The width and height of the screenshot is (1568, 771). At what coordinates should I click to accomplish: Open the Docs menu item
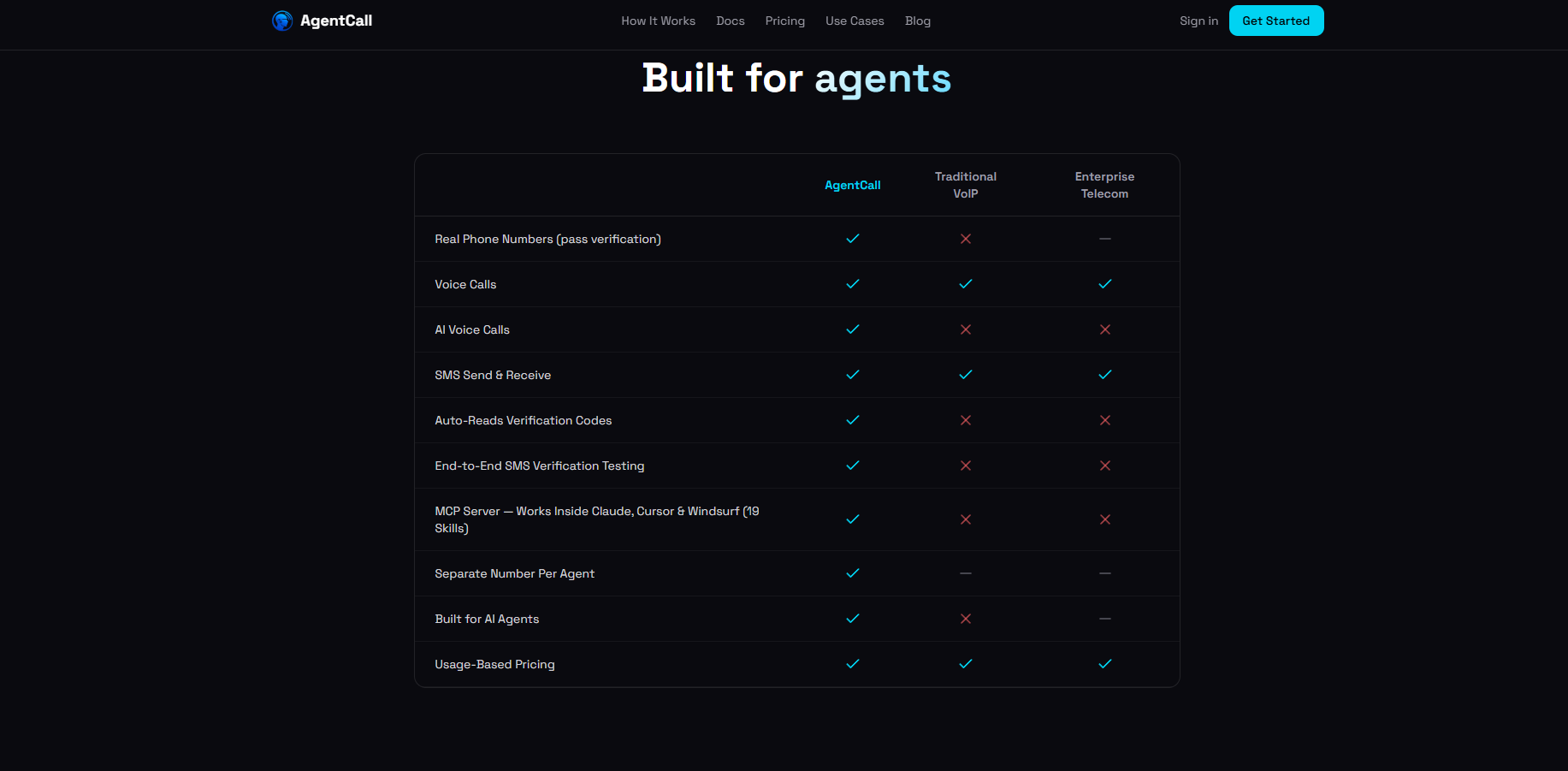point(730,21)
